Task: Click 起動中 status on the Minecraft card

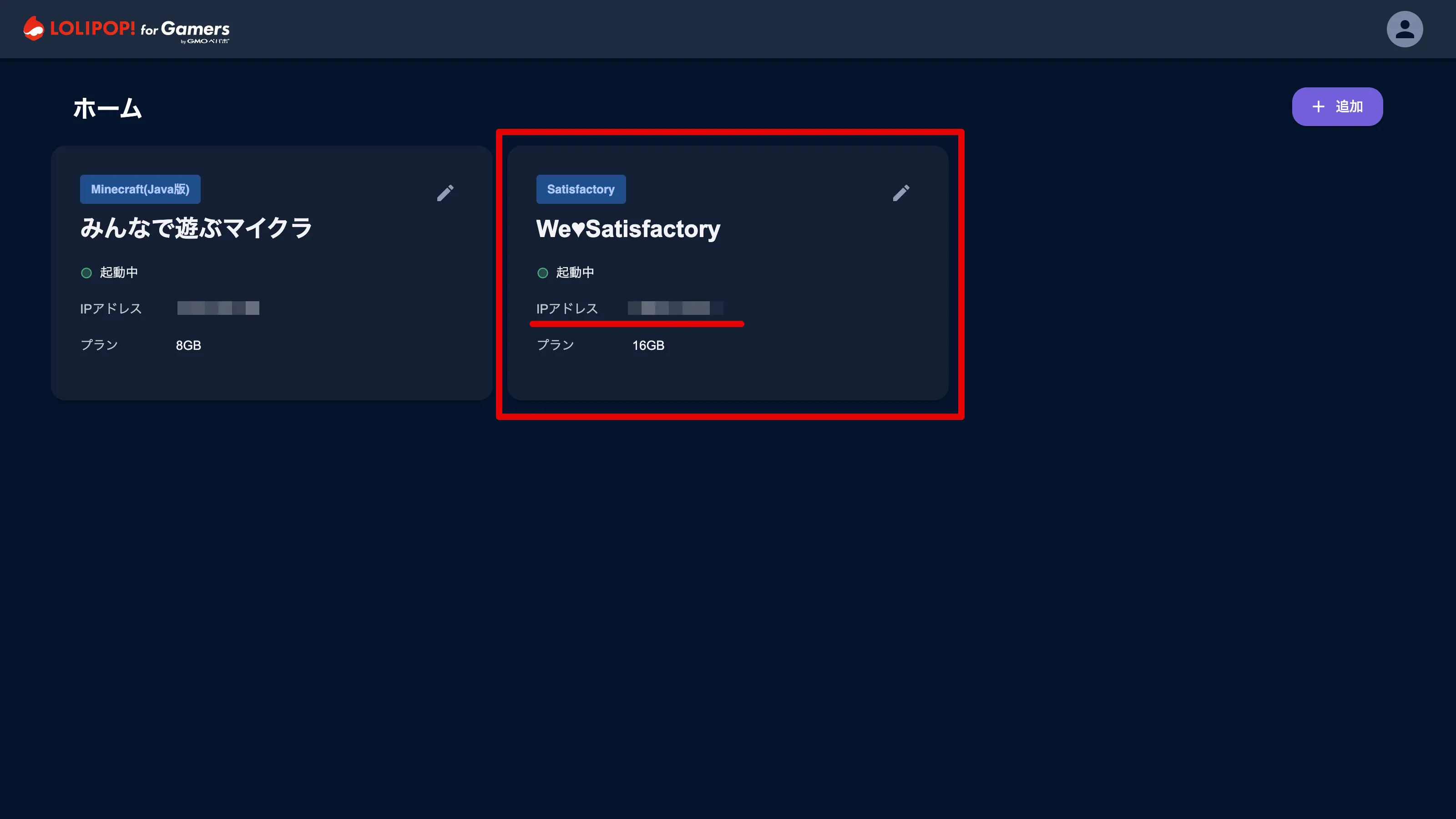Action: point(119,273)
